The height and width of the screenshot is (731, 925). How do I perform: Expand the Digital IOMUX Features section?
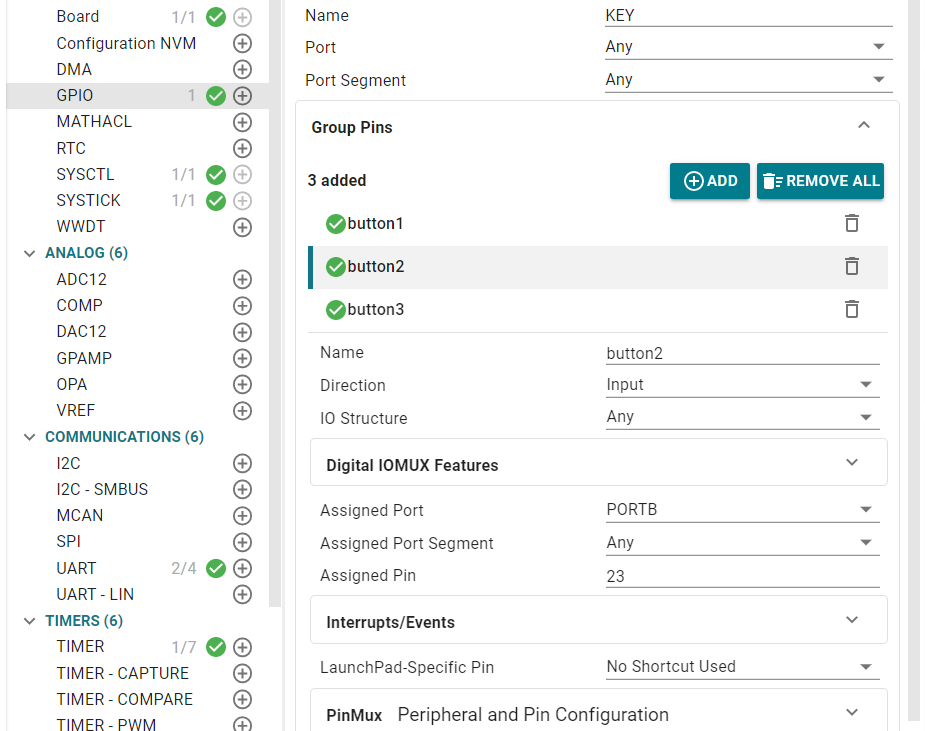tap(852, 463)
